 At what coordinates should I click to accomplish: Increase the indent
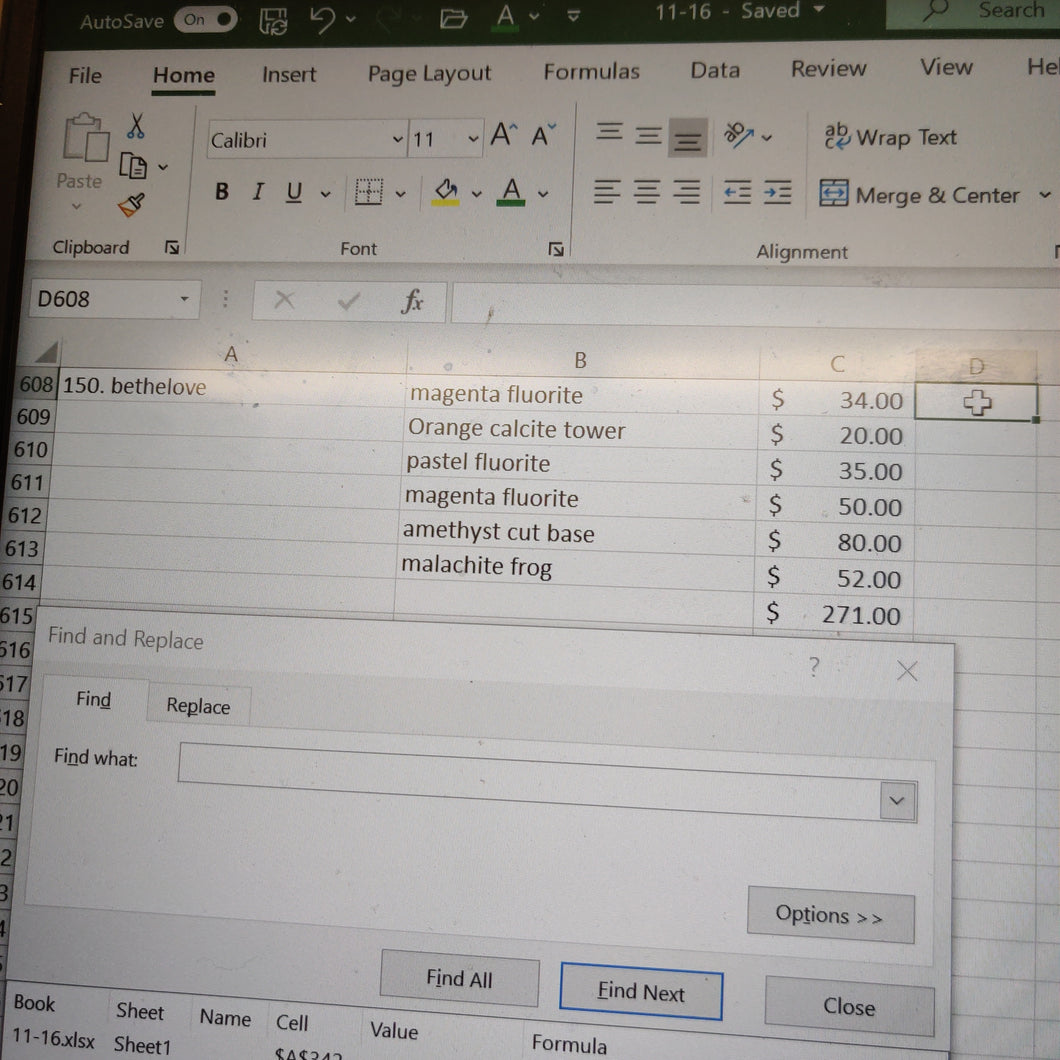pyautogui.click(x=777, y=193)
